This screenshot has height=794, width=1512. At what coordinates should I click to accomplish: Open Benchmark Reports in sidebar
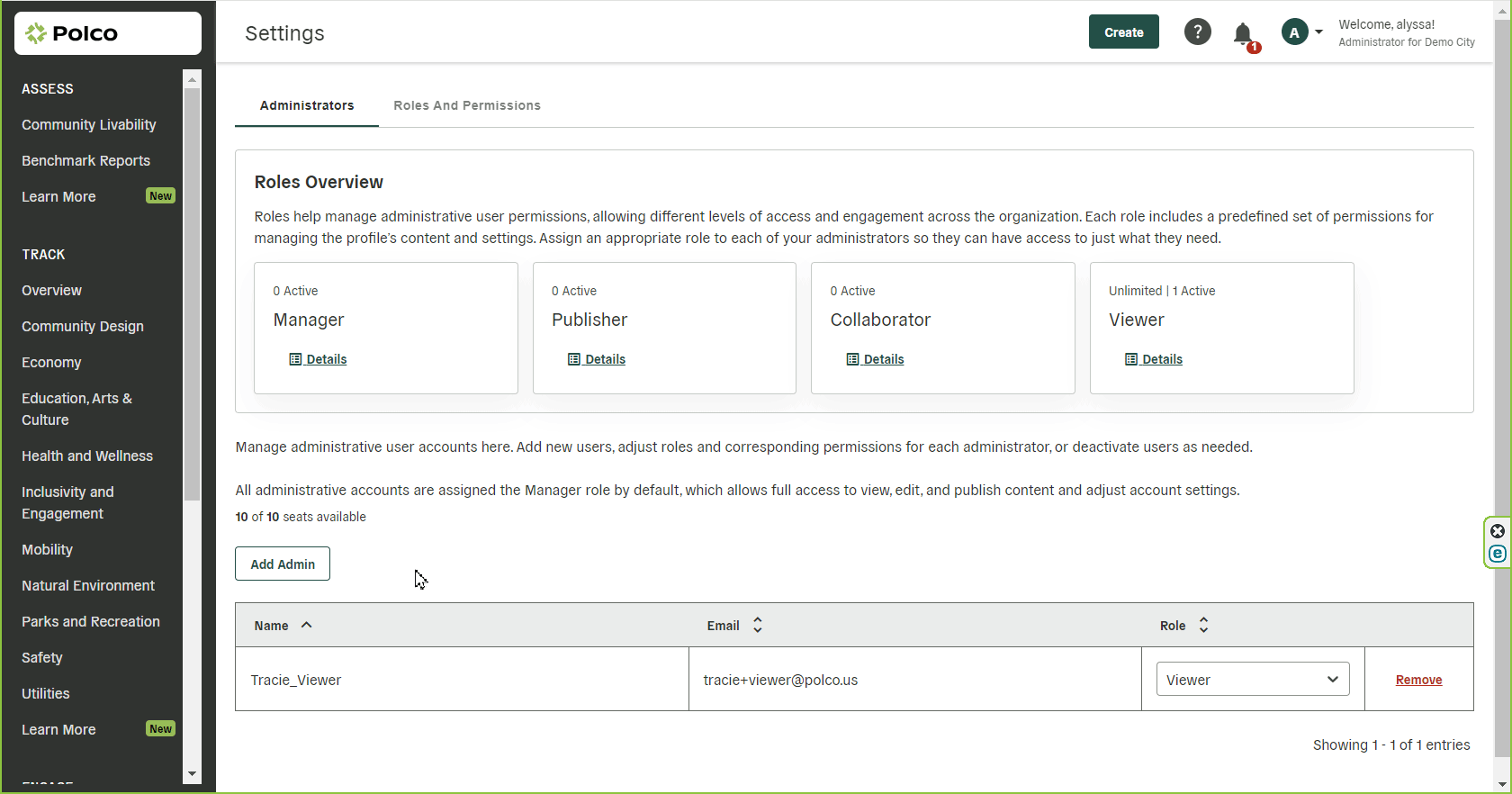85,160
